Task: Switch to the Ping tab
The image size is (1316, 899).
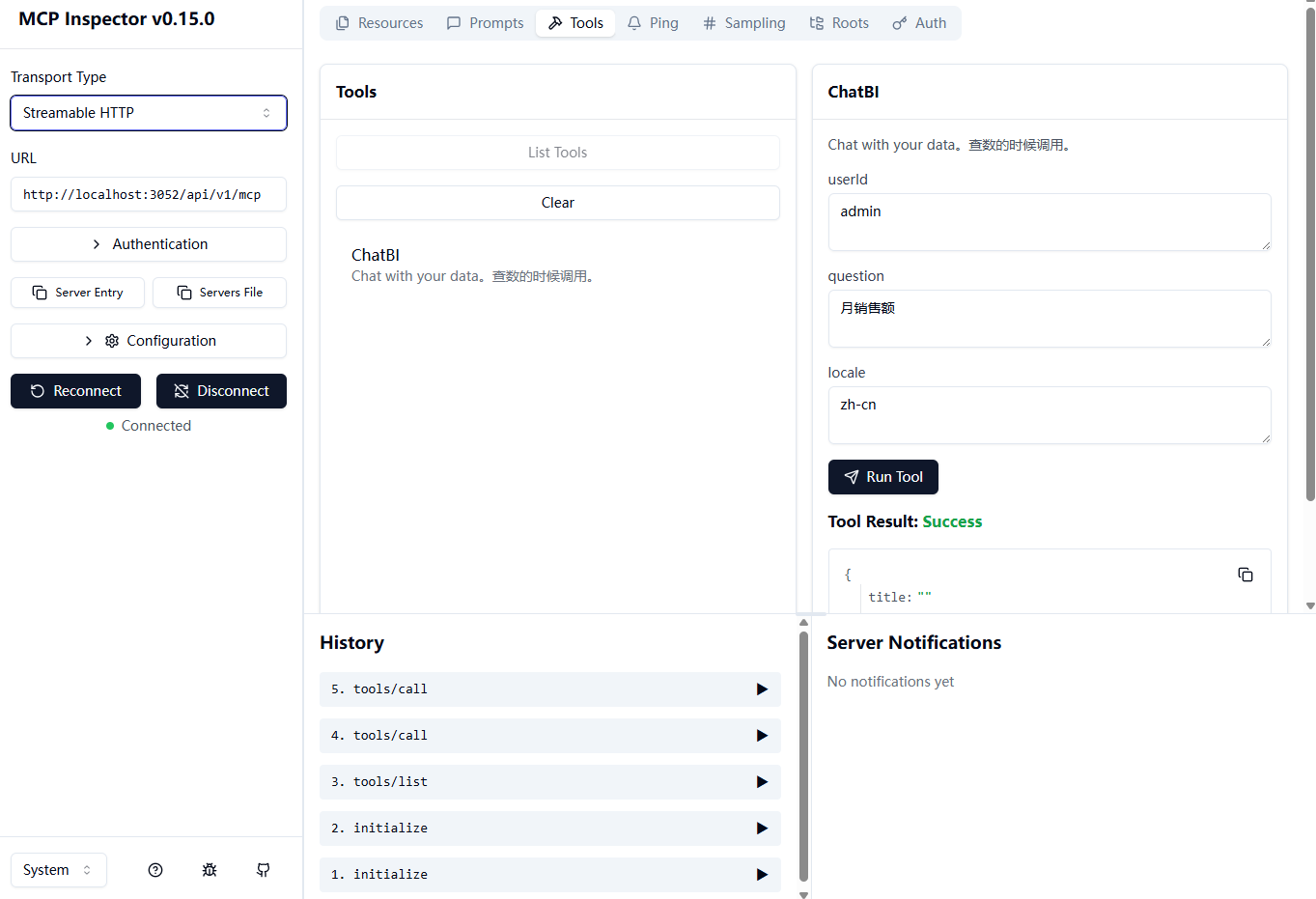Action: [x=653, y=23]
